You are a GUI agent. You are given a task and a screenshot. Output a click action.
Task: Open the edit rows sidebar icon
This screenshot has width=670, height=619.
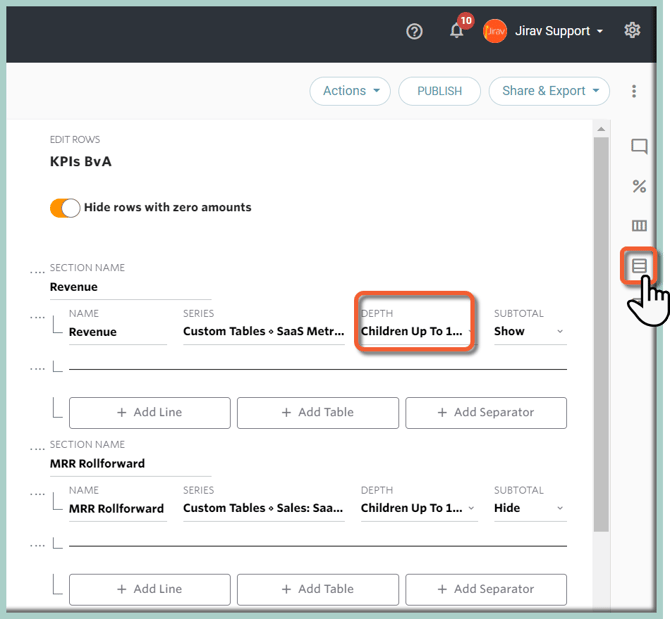(x=639, y=266)
